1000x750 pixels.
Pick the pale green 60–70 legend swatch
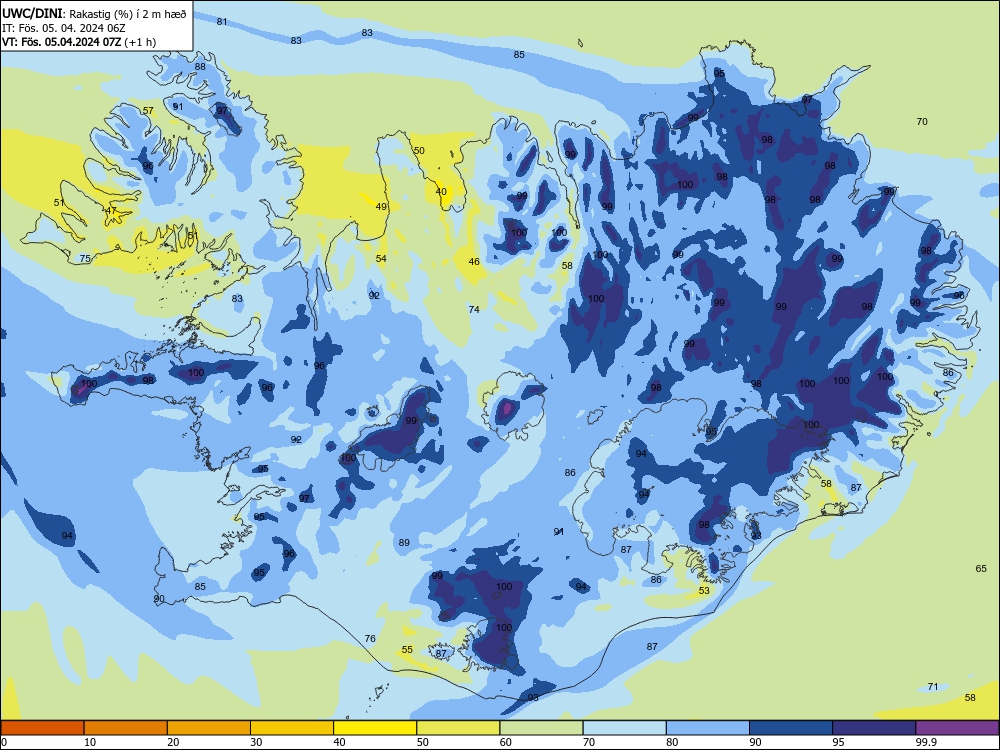tap(541, 728)
